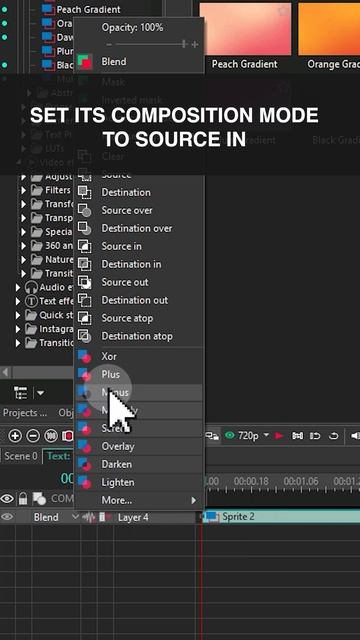This screenshot has height=640, width=360.
Task: Switch to the Projects tab
Action: pyautogui.click(x=25, y=413)
